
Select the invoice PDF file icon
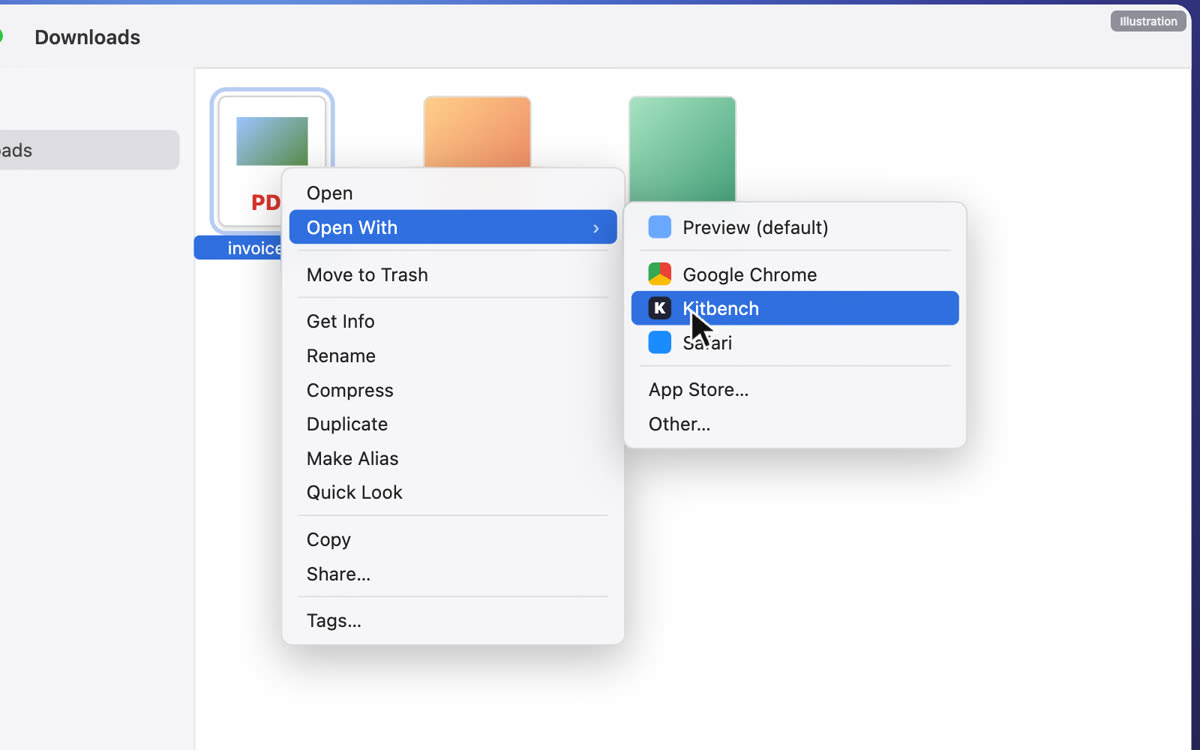272,160
